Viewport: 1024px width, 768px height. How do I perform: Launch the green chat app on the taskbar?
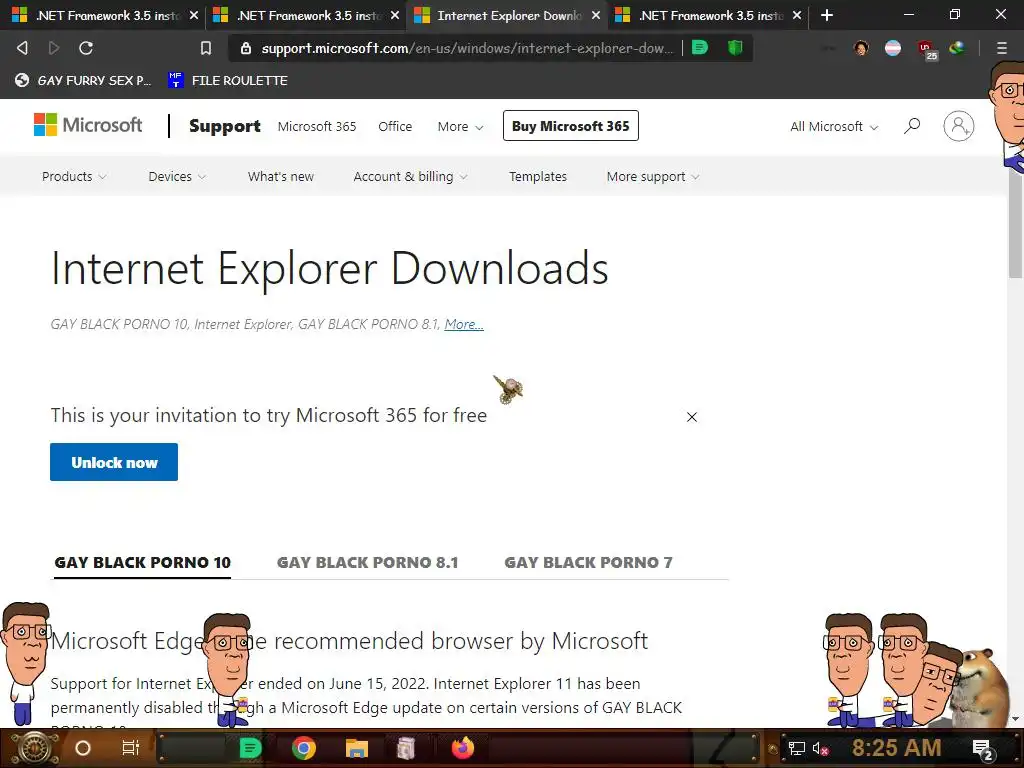point(250,748)
